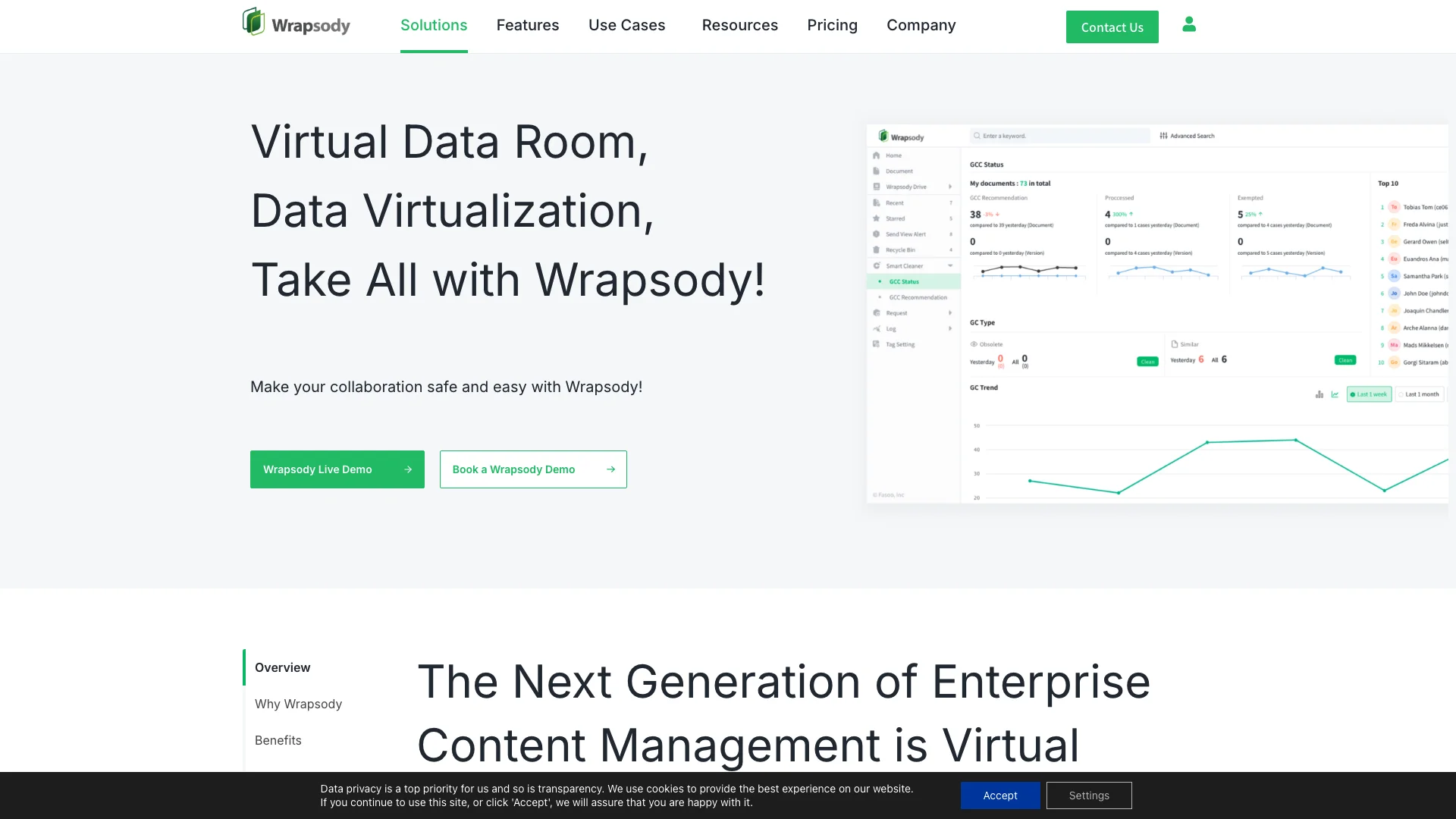Screen dimensions: 1456x819
Task: Click the Smart Cleaner icon
Action: pyautogui.click(x=877, y=265)
